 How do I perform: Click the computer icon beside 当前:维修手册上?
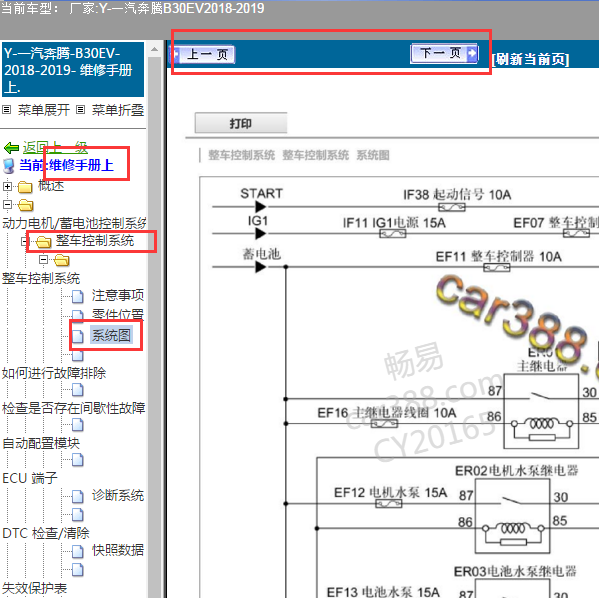9,166
